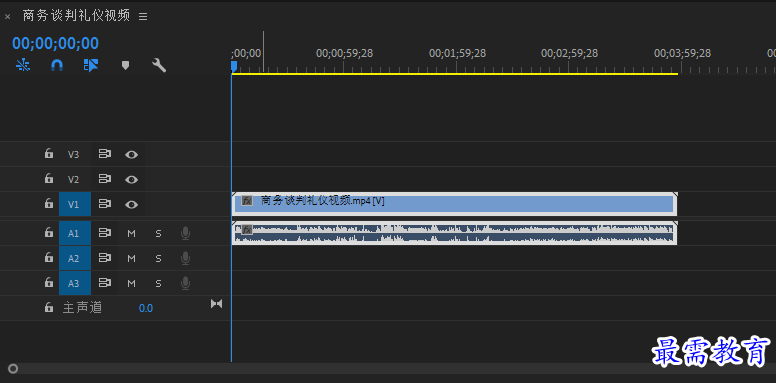Click ruler at 00;00;59;28
This screenshot has width=776, height=383.
click(x=343, y=53)
